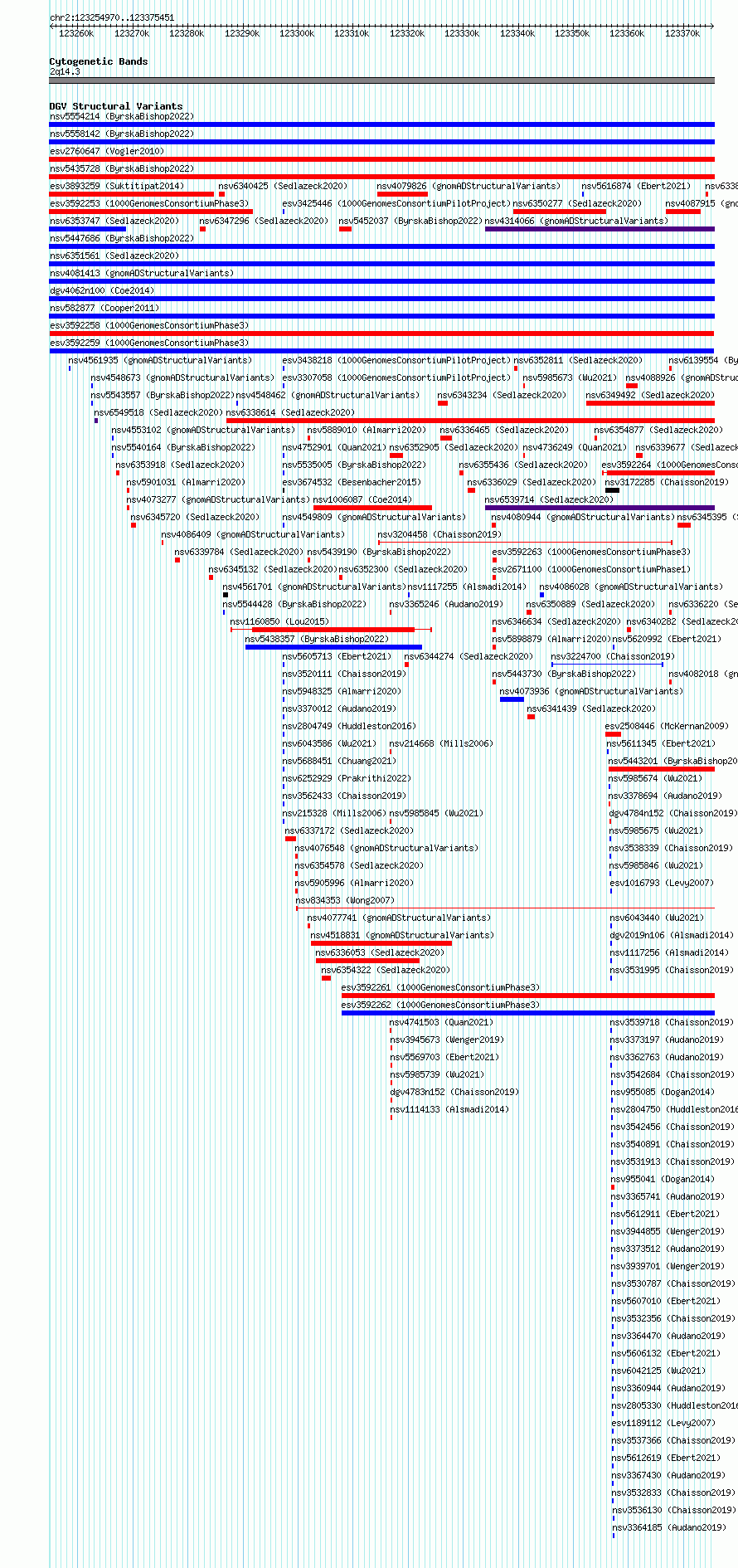Select esv3425446 (1000GenomesConsortiumPilotProject) variant
Image resolution: width=738 pixels, height=1568 pixels.
click(x=396, y=204)
